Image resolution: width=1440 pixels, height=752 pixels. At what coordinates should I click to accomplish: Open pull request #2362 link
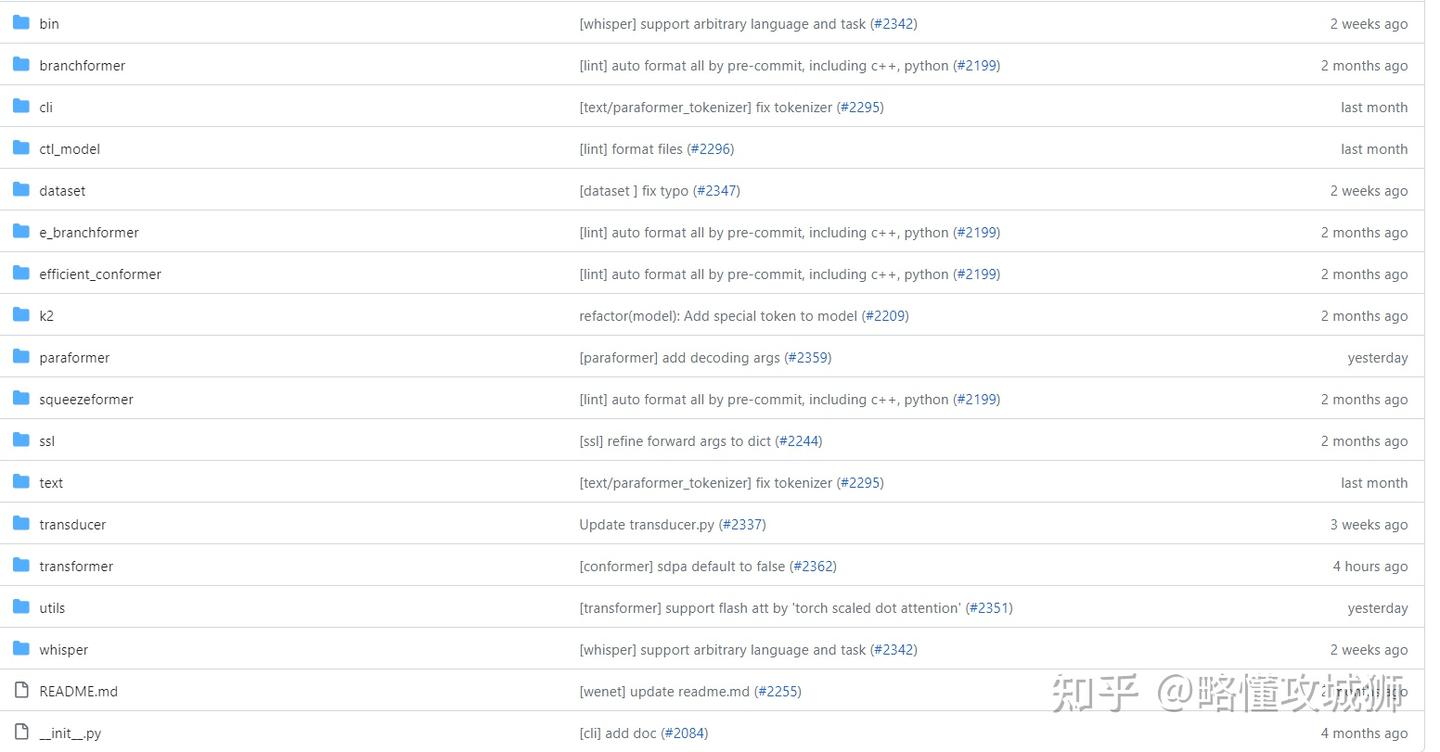click(813, 566)
